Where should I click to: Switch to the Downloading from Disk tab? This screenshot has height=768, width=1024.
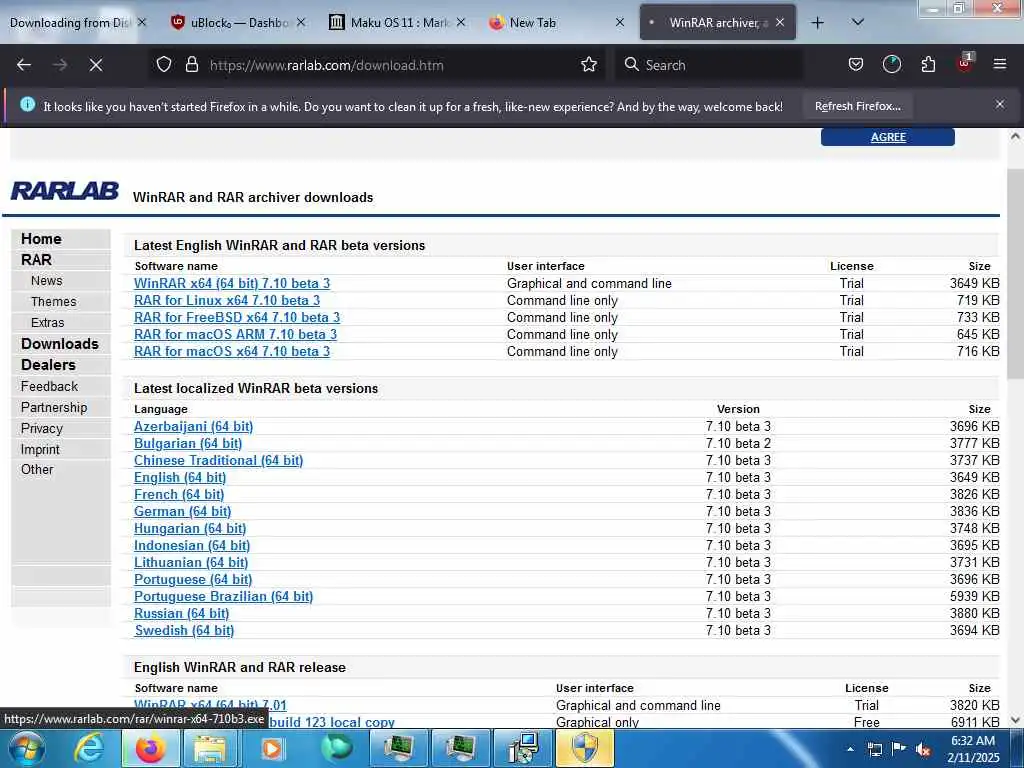(x=70, y=23)
